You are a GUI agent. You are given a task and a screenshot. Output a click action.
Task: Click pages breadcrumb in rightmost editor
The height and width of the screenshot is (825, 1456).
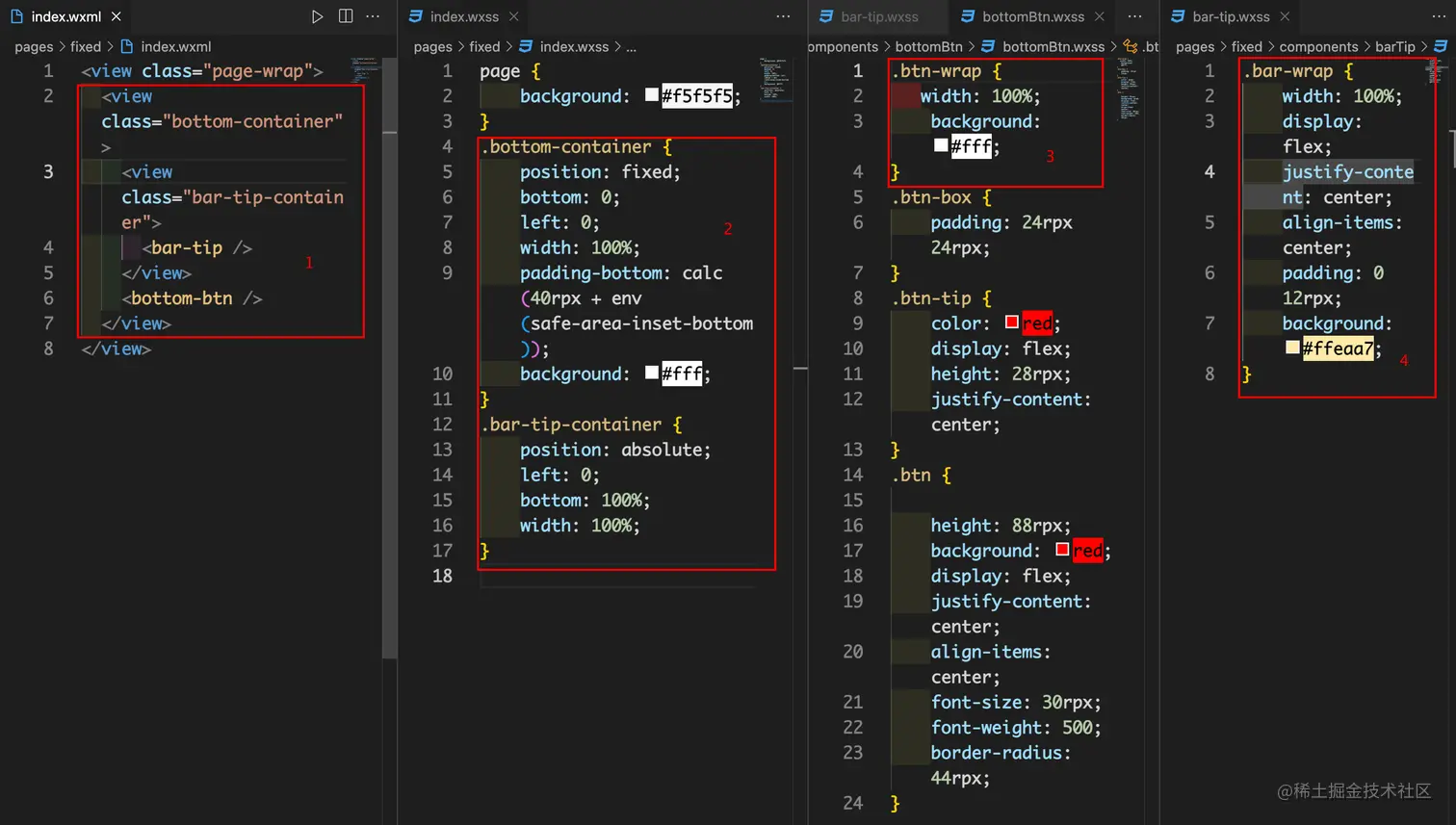1195,46
